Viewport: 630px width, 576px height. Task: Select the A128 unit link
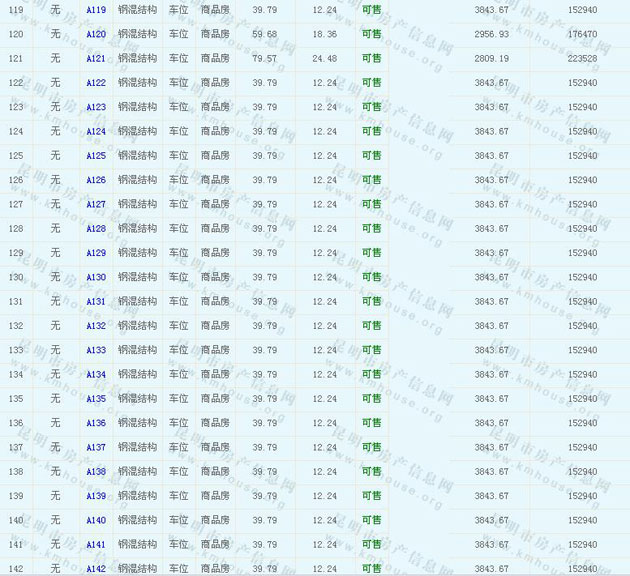[x=96, y=229]
